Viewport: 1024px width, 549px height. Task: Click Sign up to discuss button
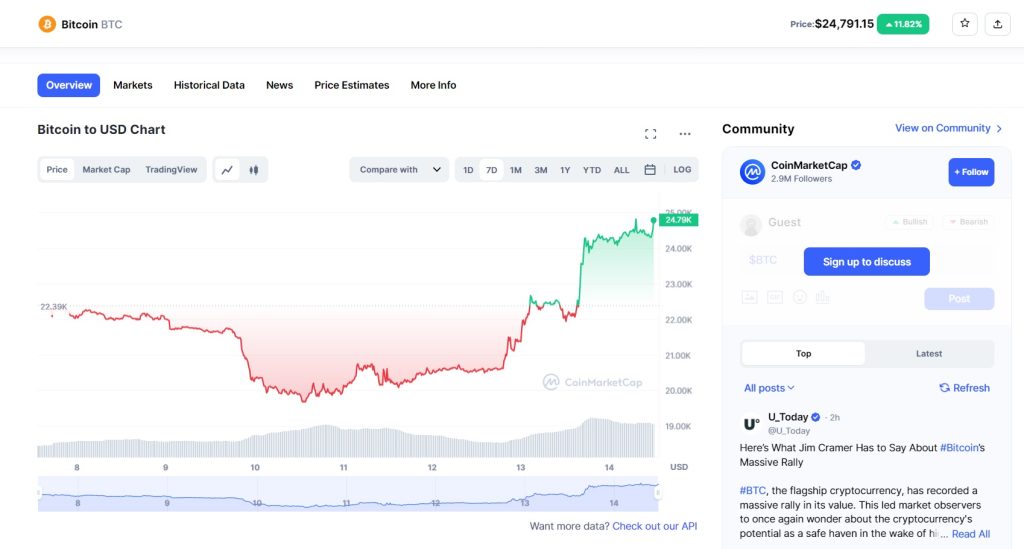867,262
